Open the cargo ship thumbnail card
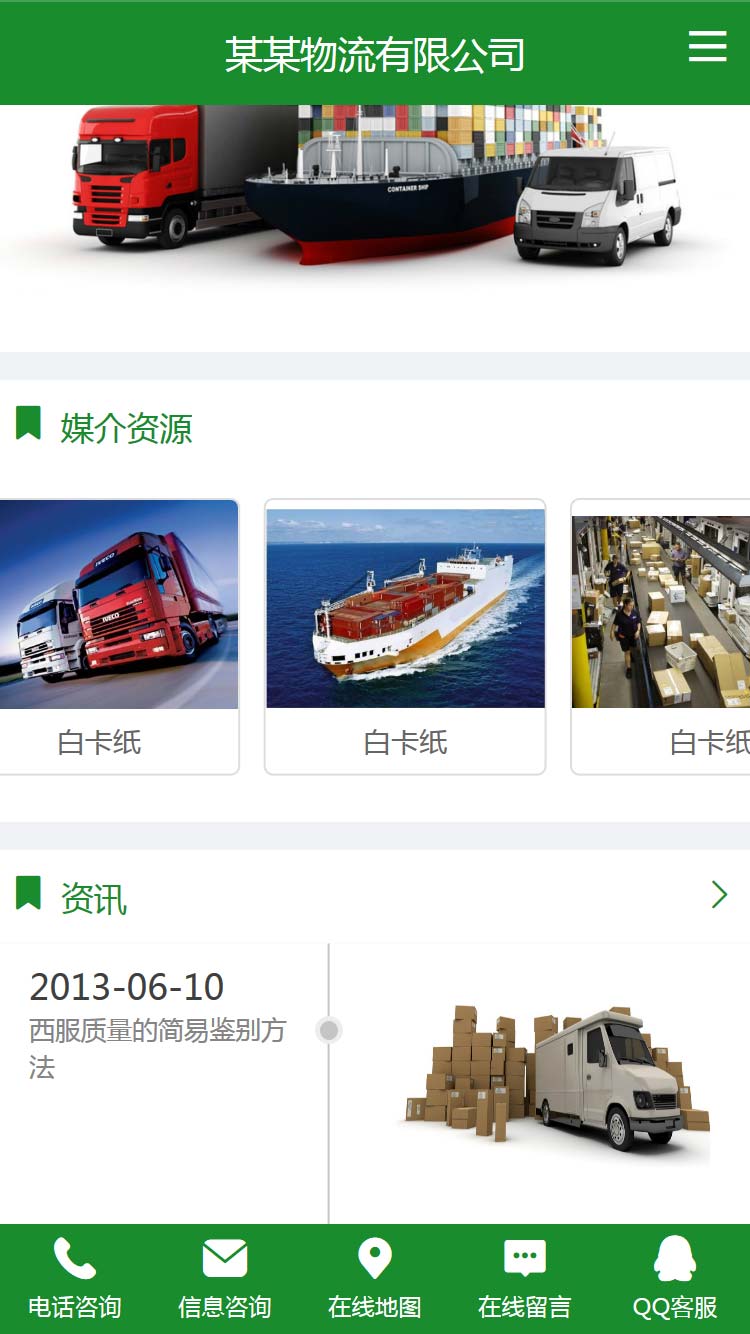This screenshot has width=750, height=1334. coord(405,637)
